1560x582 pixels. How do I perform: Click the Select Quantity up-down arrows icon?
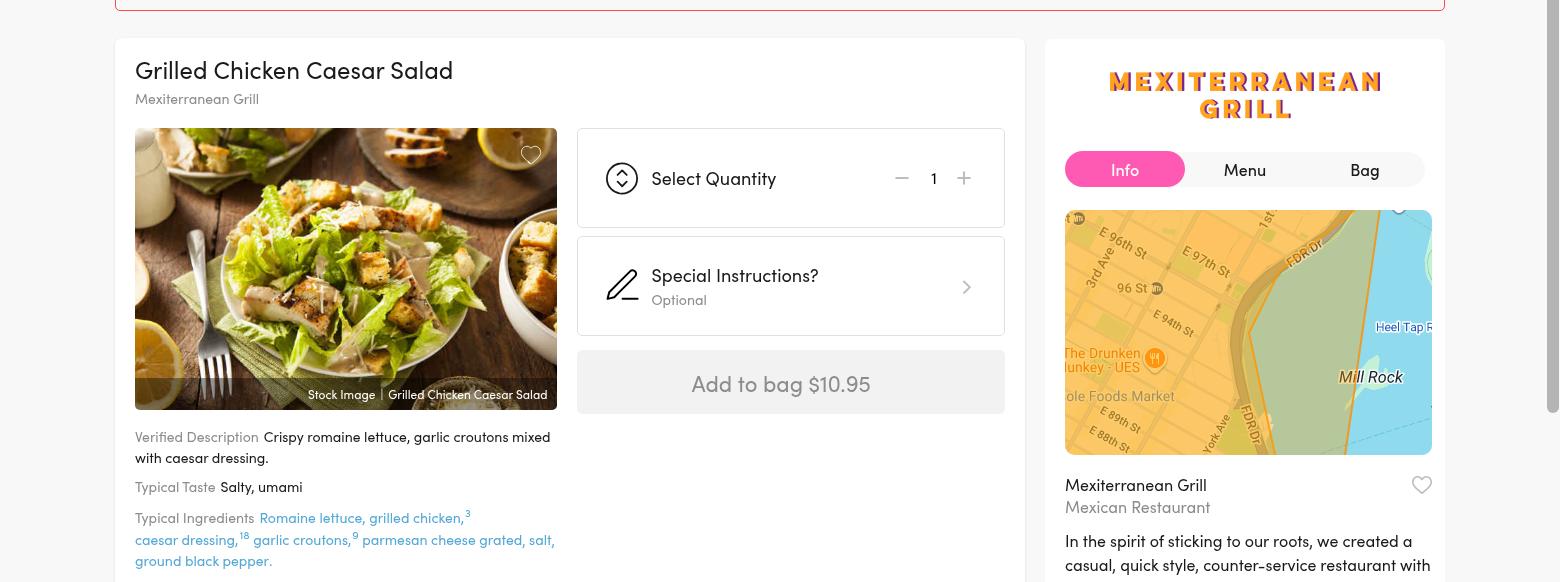(621, 179)
